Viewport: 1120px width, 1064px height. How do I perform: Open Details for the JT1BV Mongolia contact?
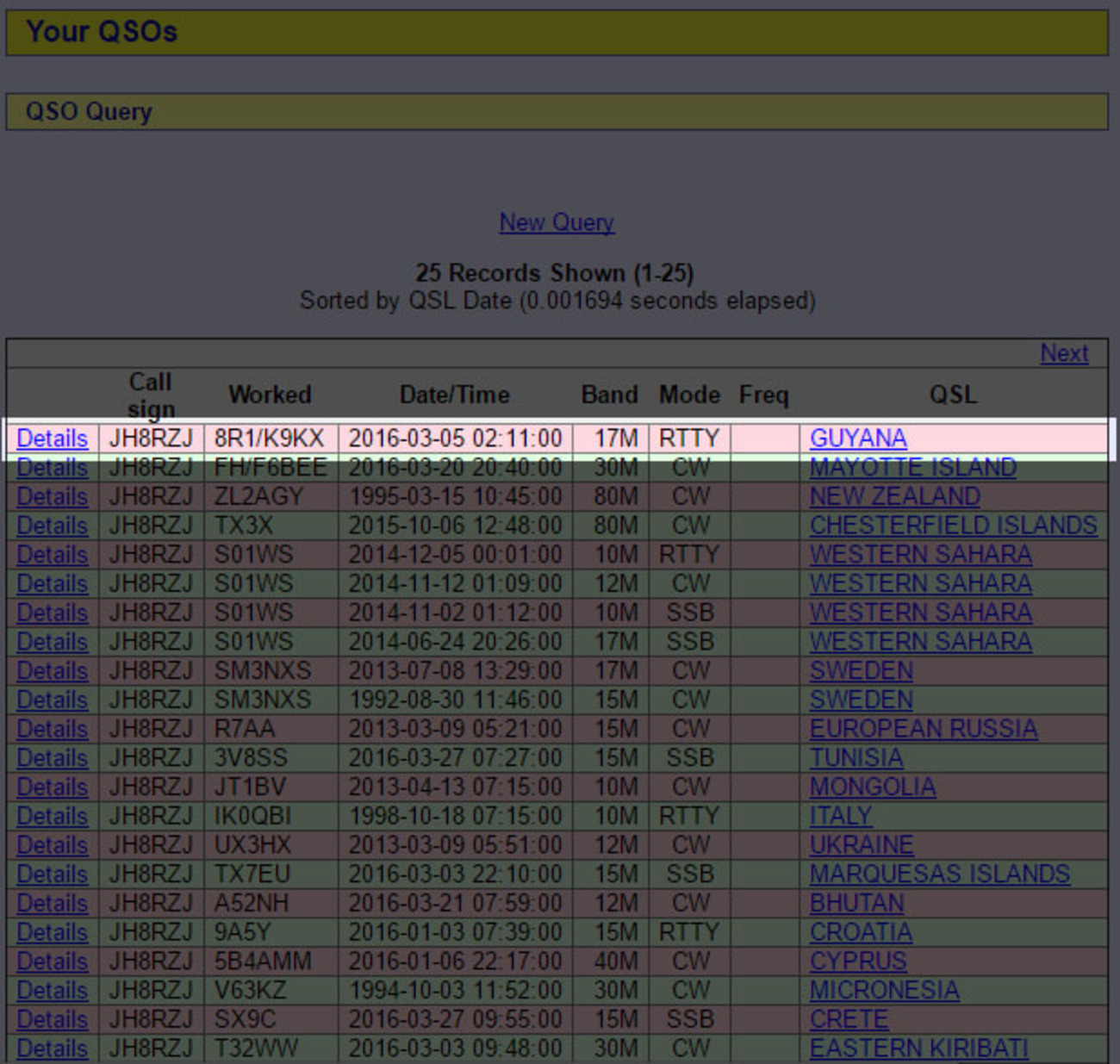(51, 787)
